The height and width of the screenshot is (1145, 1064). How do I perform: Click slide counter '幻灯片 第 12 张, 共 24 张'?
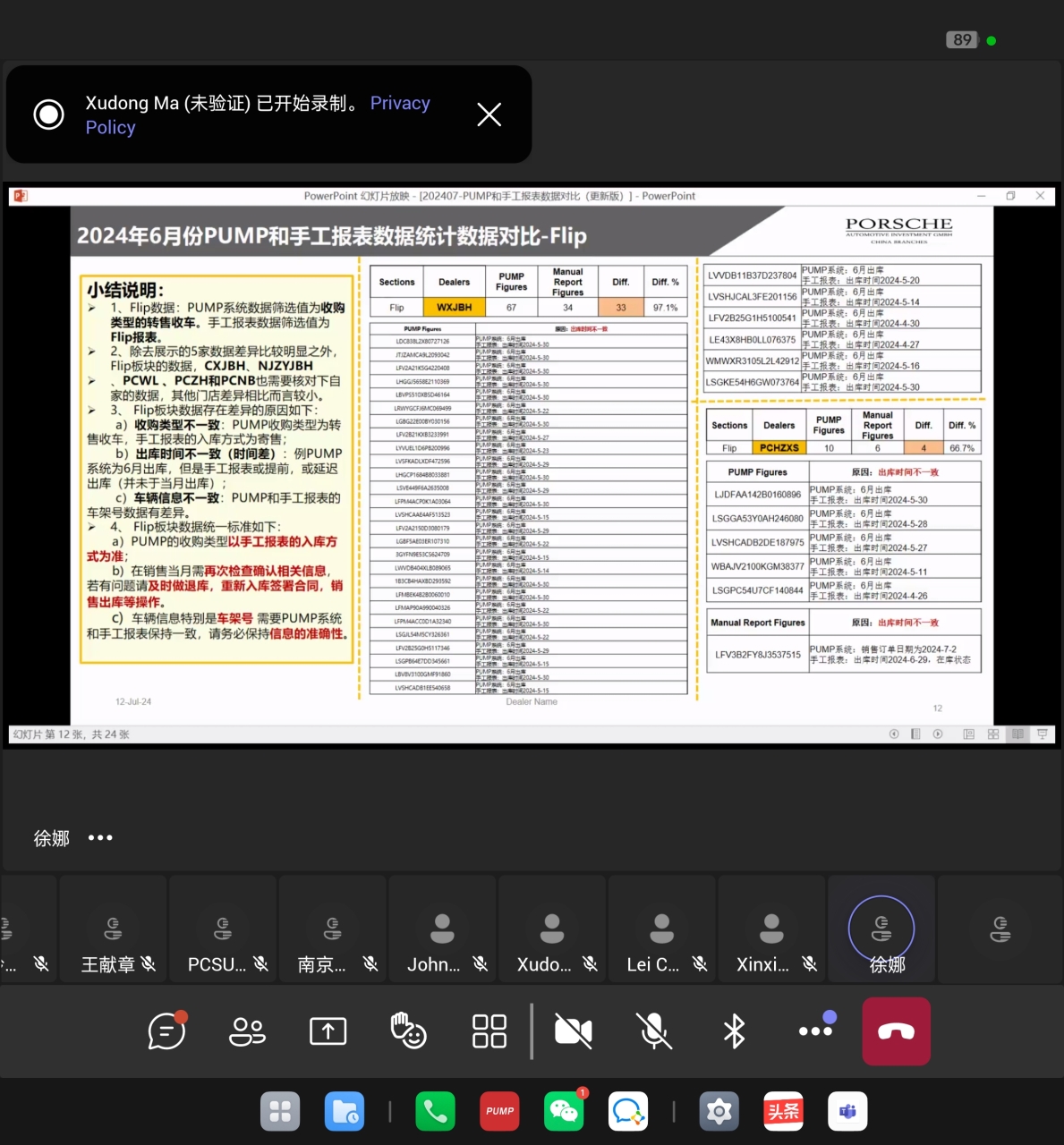click(x=71, y=734)
